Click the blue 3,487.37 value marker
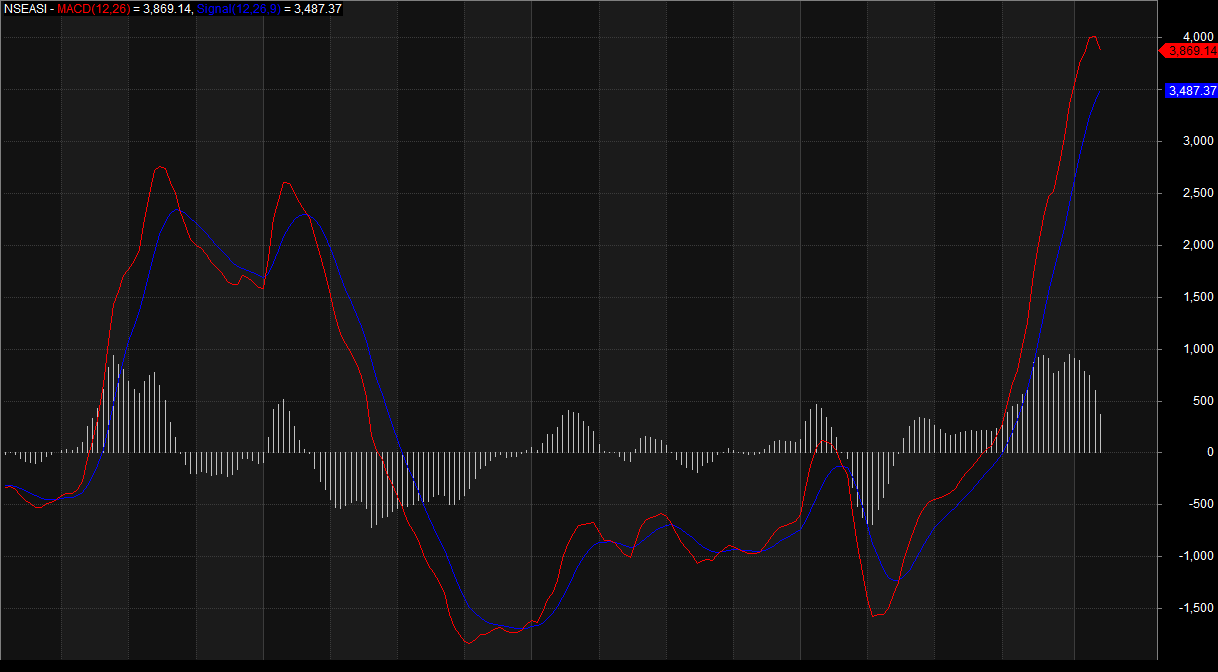The width and height of the screenshot is (1218, 672). pos(1189,91)
